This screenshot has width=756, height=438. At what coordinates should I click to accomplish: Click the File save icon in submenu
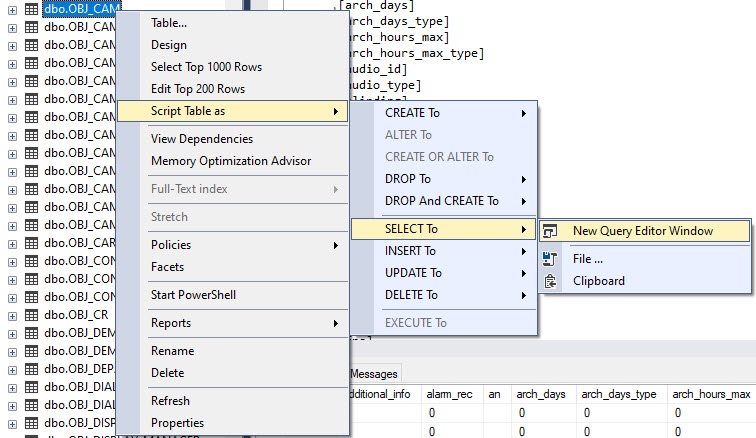point(550,259)
